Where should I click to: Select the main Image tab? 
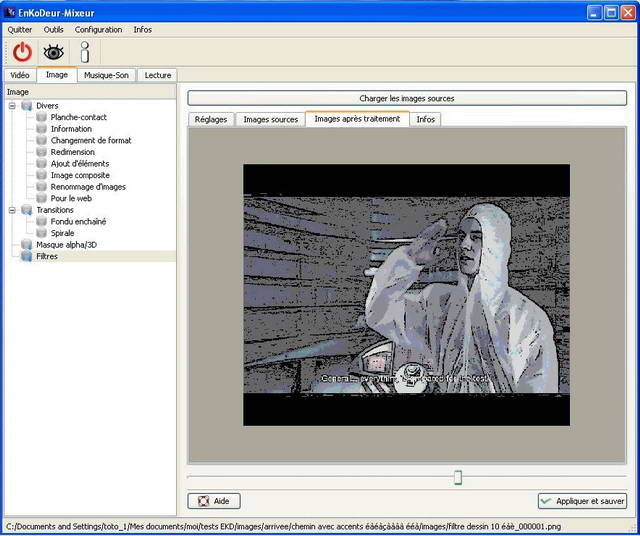coord(57,75)
